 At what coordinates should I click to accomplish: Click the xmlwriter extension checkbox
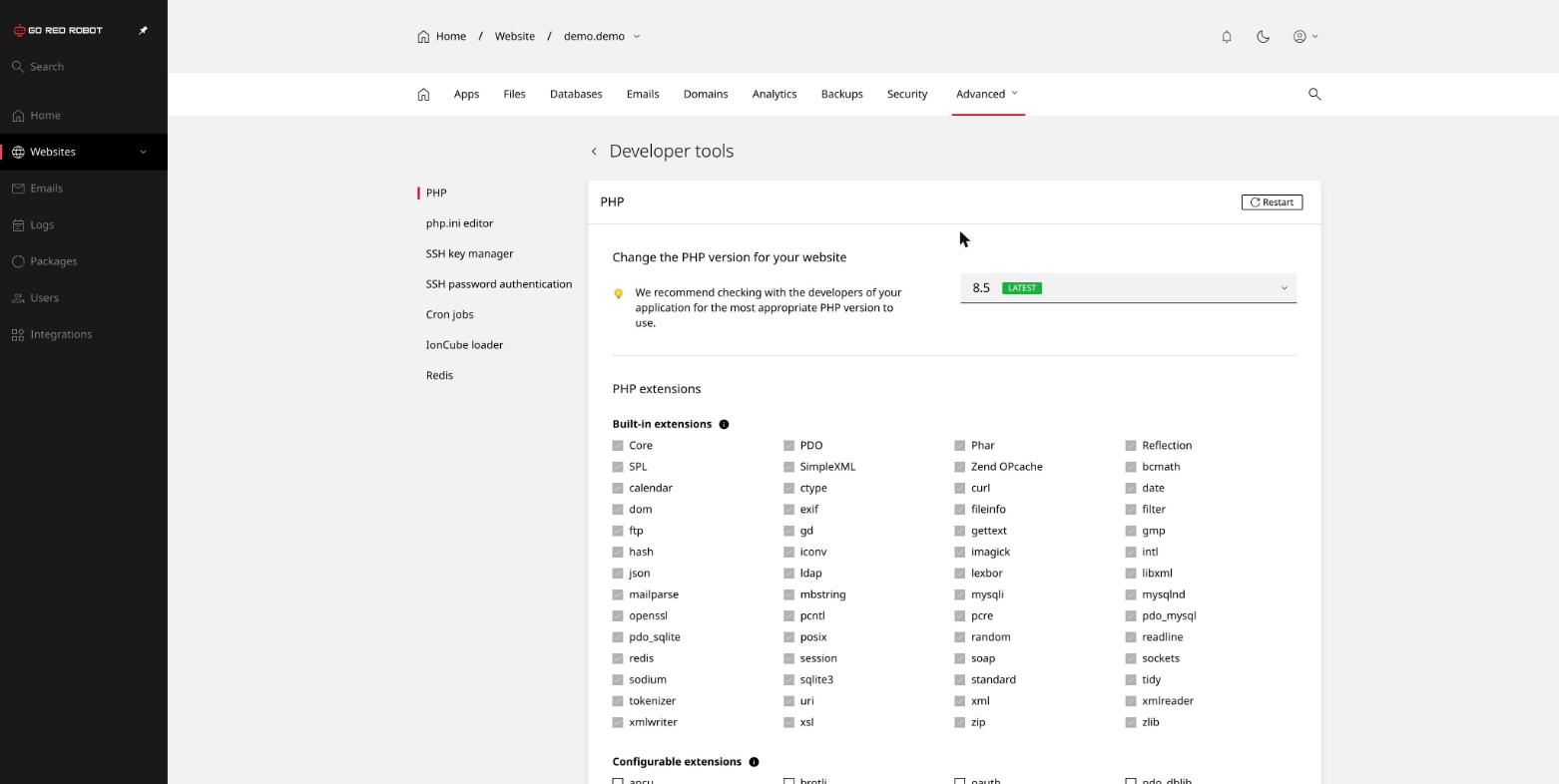(x=618, y=722)
